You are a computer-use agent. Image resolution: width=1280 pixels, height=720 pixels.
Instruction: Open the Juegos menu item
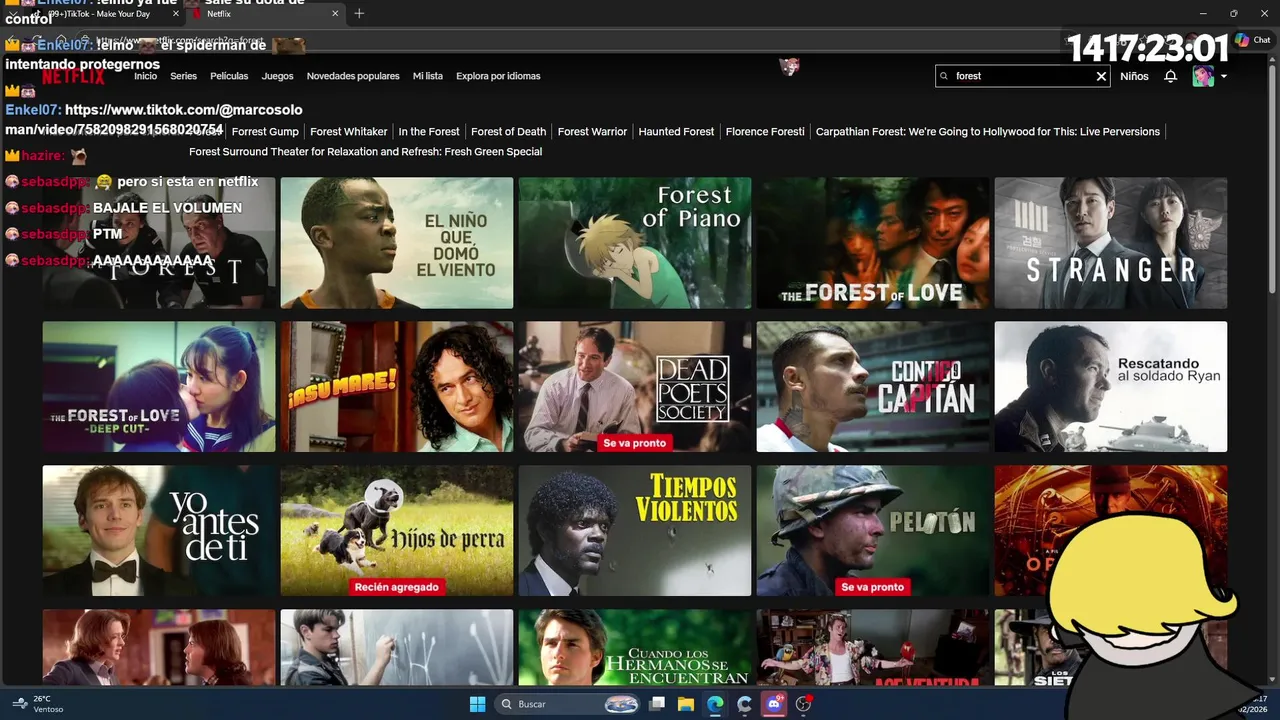pyautogui.click(x=278, y=76)
